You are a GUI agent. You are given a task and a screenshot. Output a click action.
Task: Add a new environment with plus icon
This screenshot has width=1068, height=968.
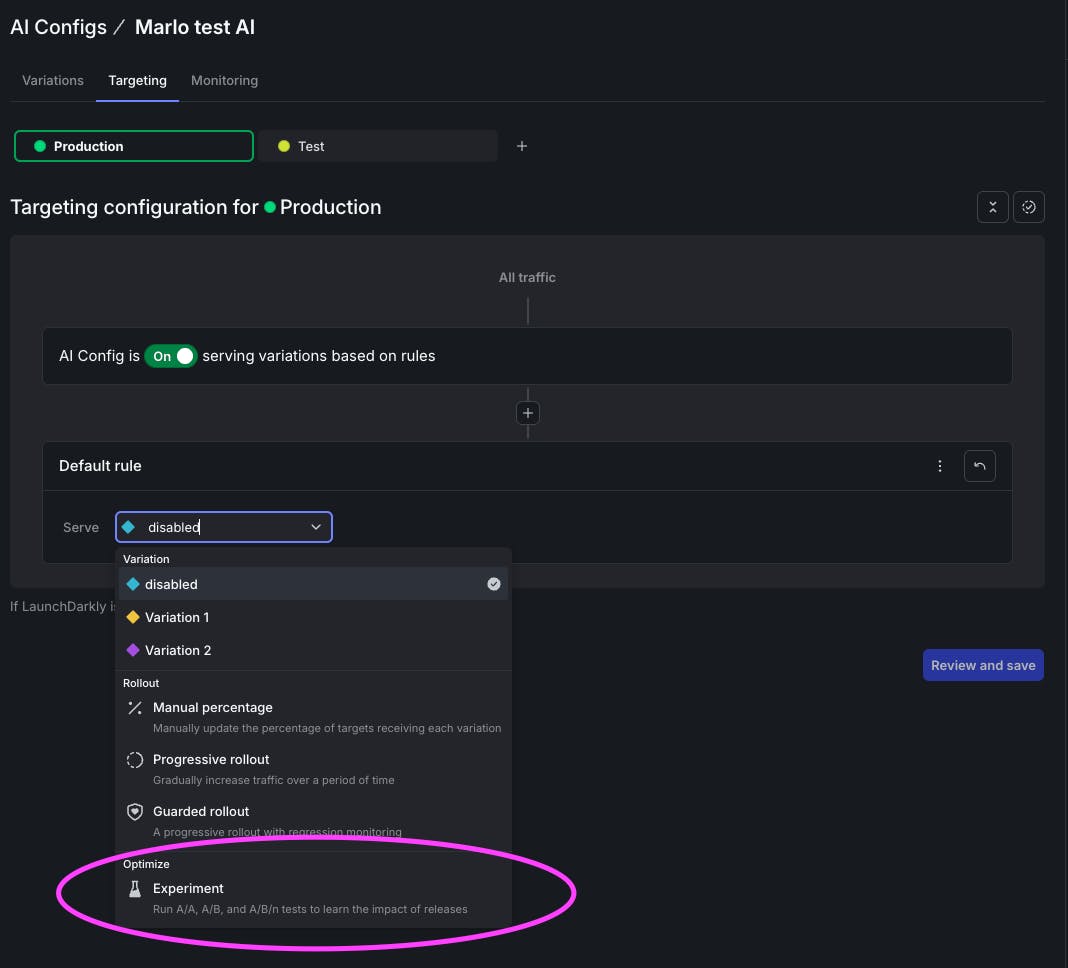(x=521, y=146)
